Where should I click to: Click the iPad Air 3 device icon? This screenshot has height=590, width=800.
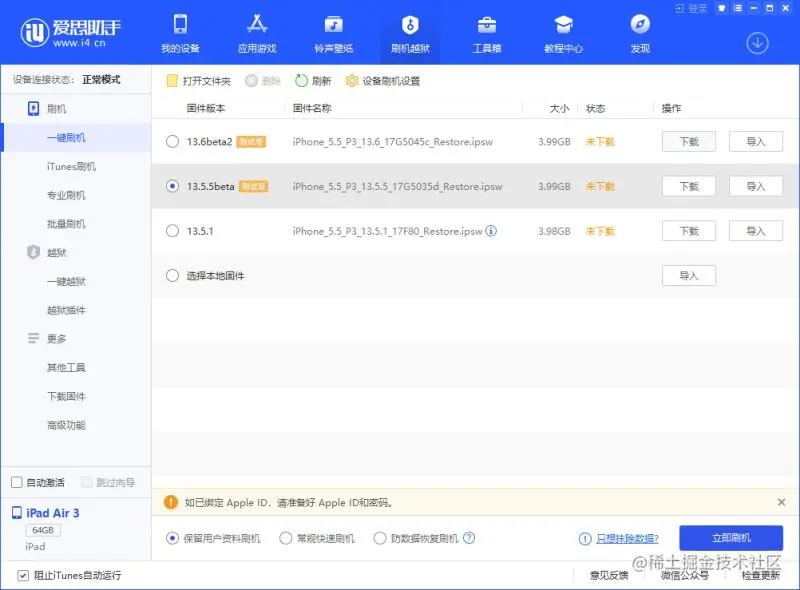click(x=17, y=513)
